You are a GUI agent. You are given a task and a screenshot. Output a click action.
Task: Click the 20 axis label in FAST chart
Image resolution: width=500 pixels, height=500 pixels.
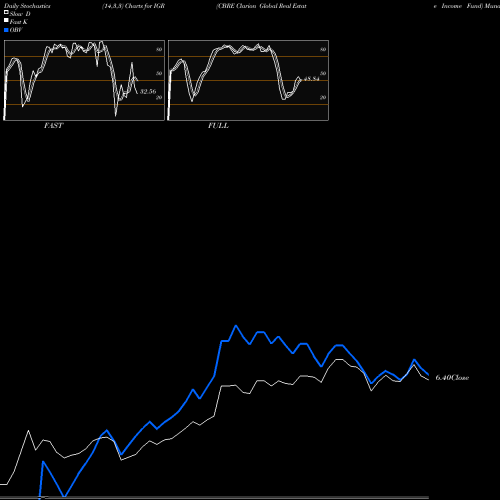coord(159,97)
